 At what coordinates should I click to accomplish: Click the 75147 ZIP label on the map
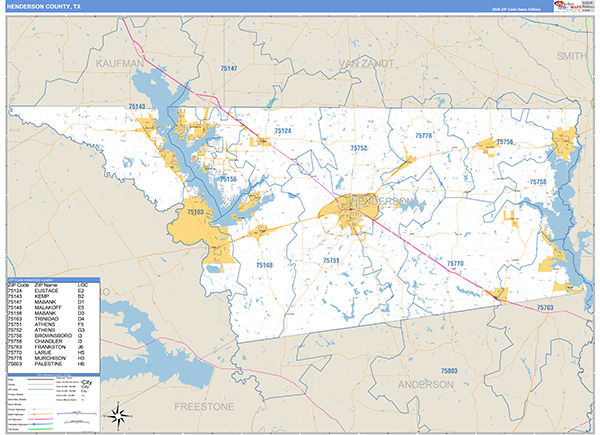coord(229,68)
